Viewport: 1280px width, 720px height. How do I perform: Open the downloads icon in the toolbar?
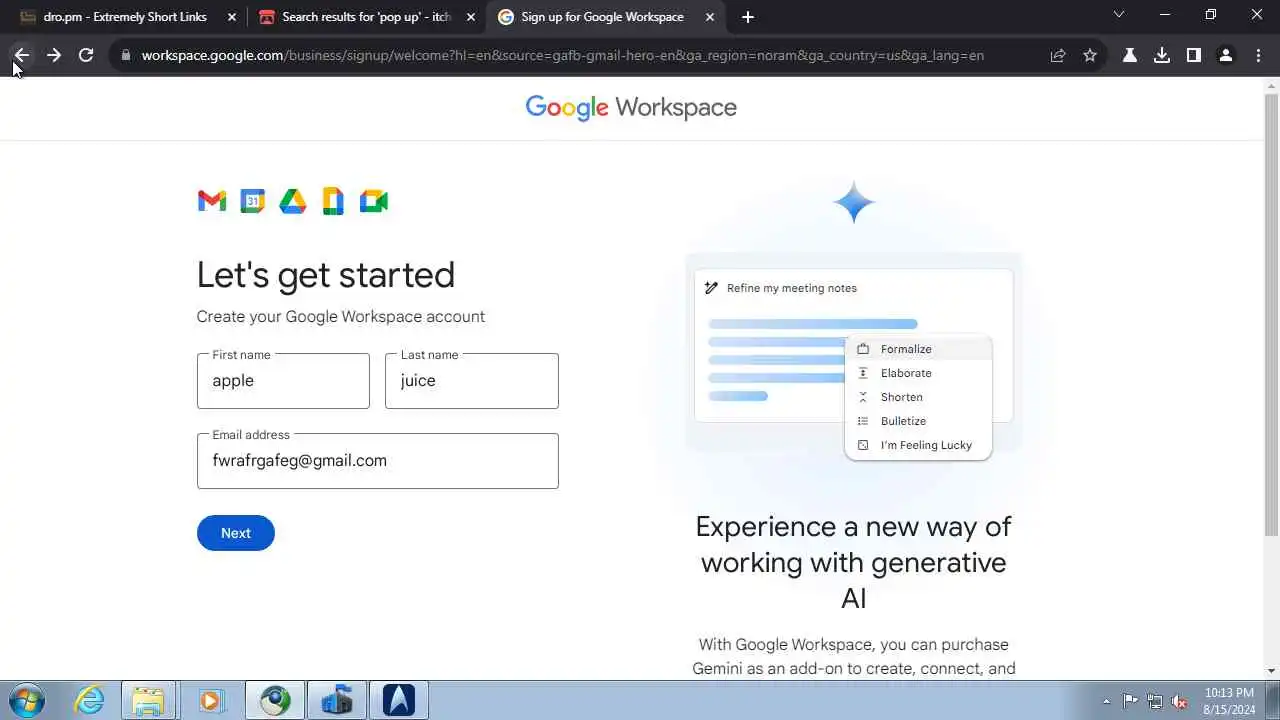click(x=1162, y=55)
